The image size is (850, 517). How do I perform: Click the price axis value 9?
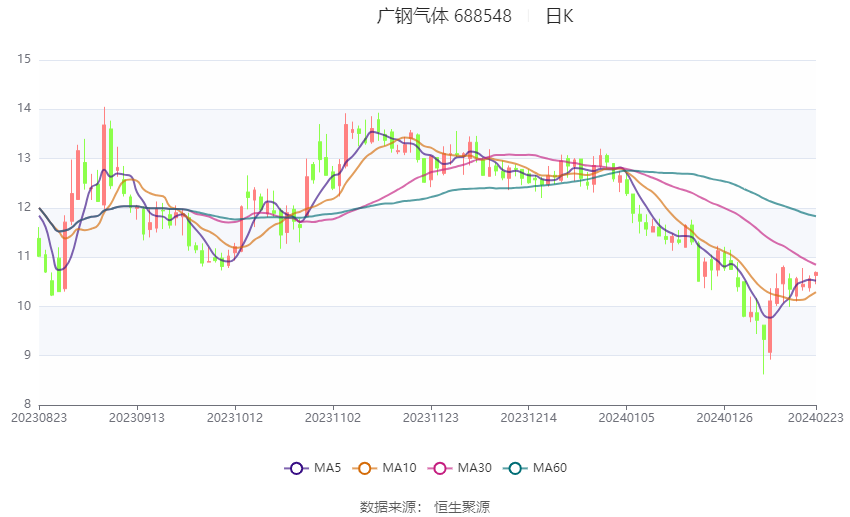point(28,355)
